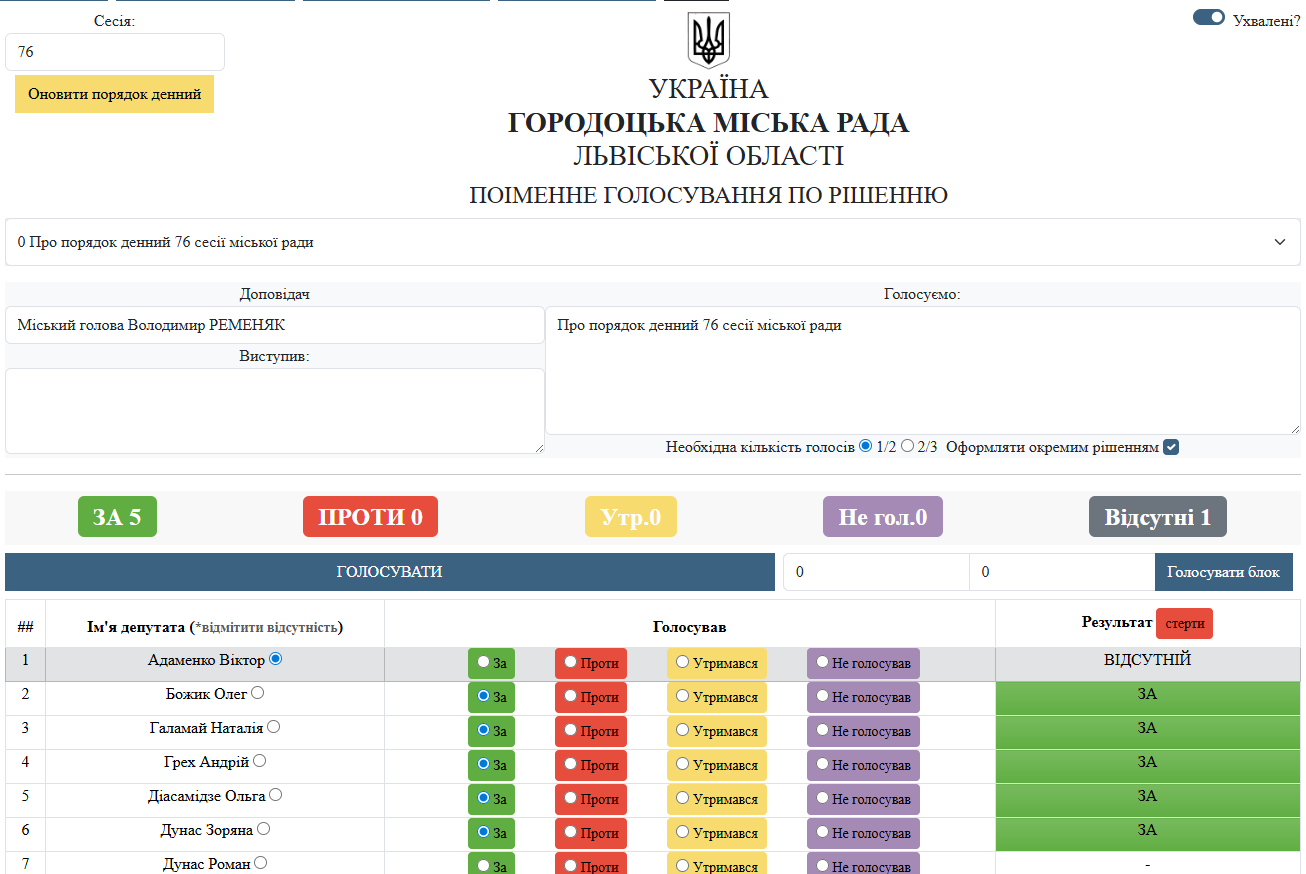Unmark absence for Адаменко Віктор

pyautogui.click(x=276, y=659)
